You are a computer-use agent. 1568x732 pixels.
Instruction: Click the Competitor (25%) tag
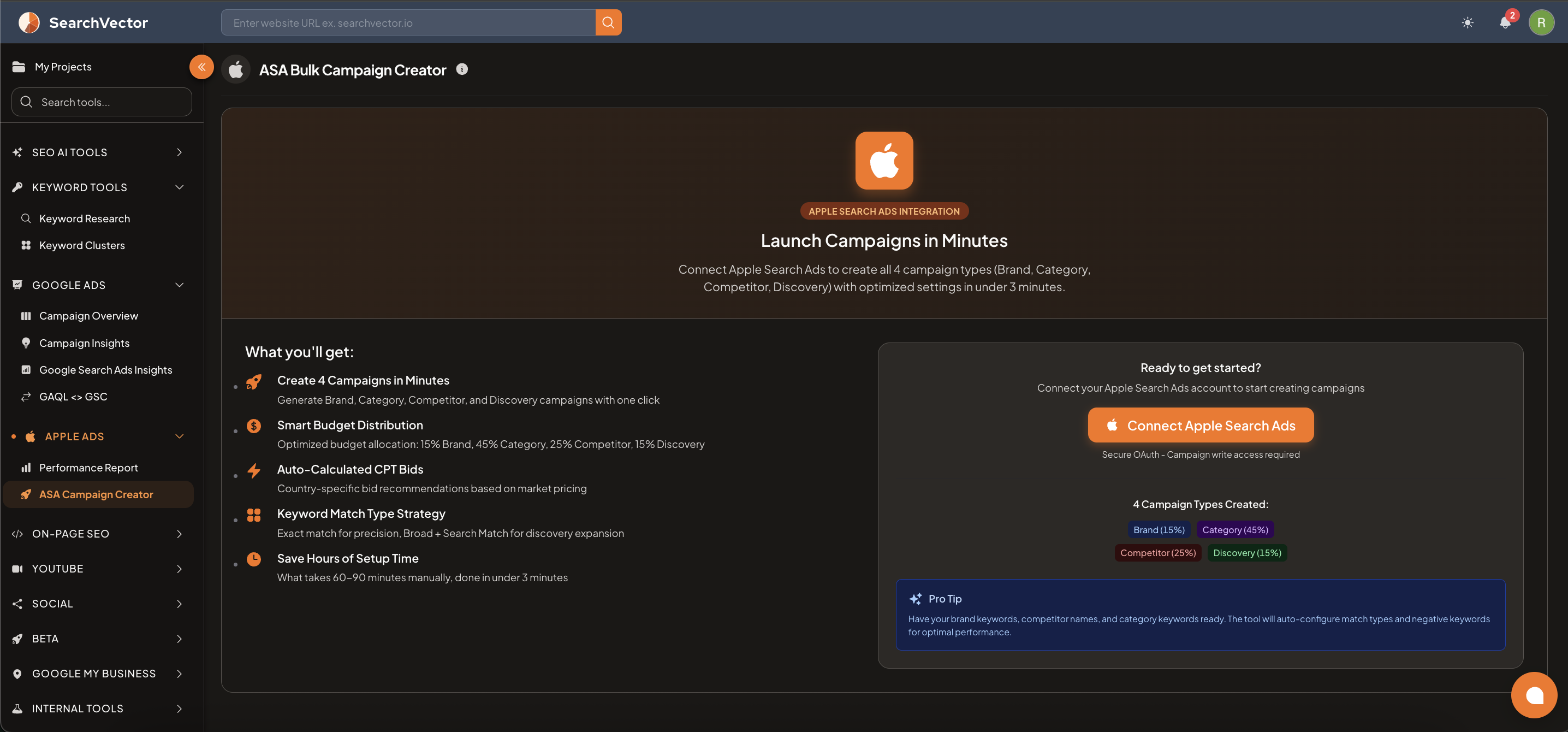1158,553
